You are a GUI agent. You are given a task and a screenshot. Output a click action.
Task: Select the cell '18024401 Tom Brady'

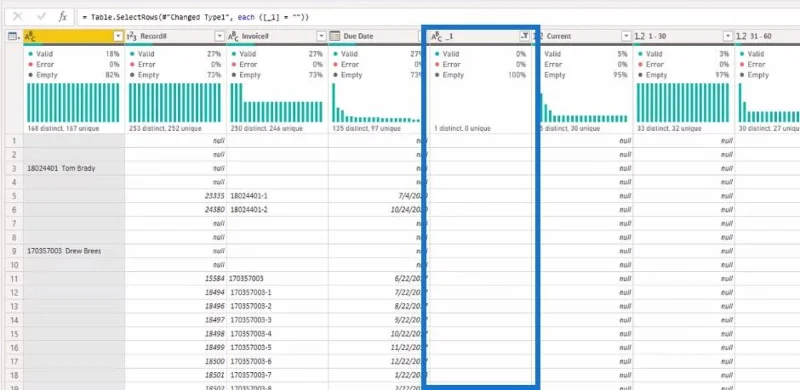74,168
